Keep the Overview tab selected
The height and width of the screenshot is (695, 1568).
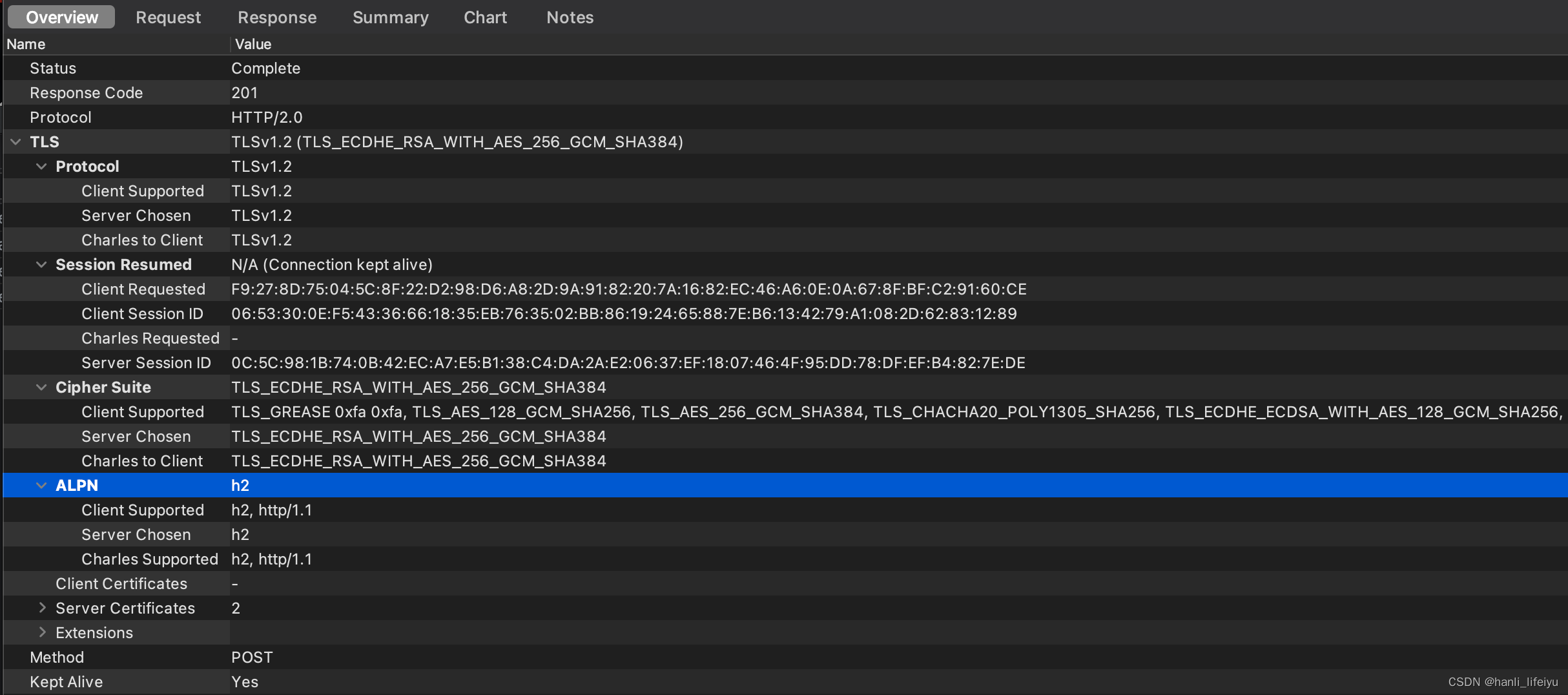tap(61, 17)
